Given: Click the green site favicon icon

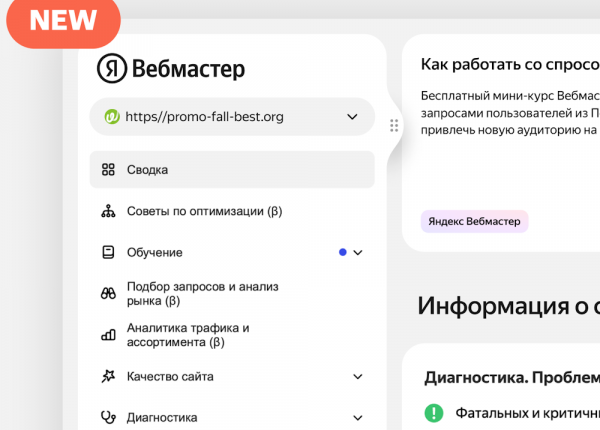Looking at the screenshot, I should click(112, 117).
